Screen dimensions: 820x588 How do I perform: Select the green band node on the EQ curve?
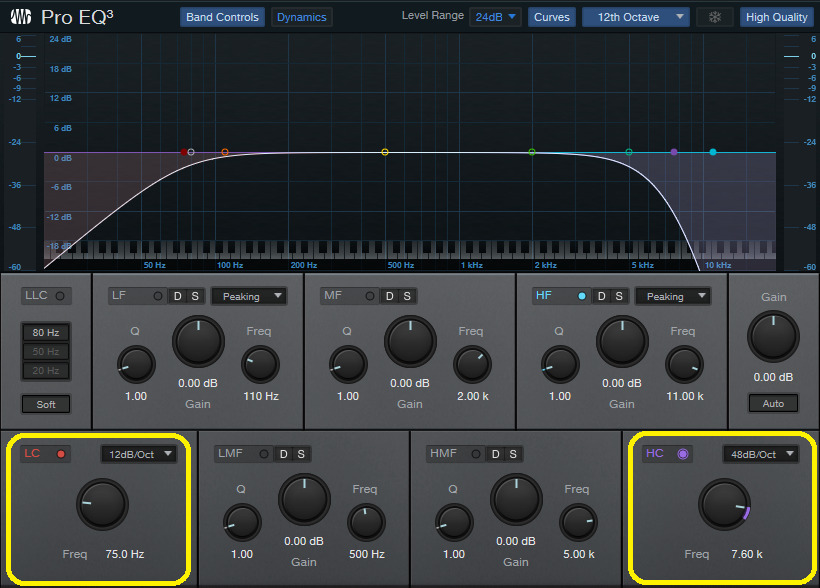tap(530, 152)
